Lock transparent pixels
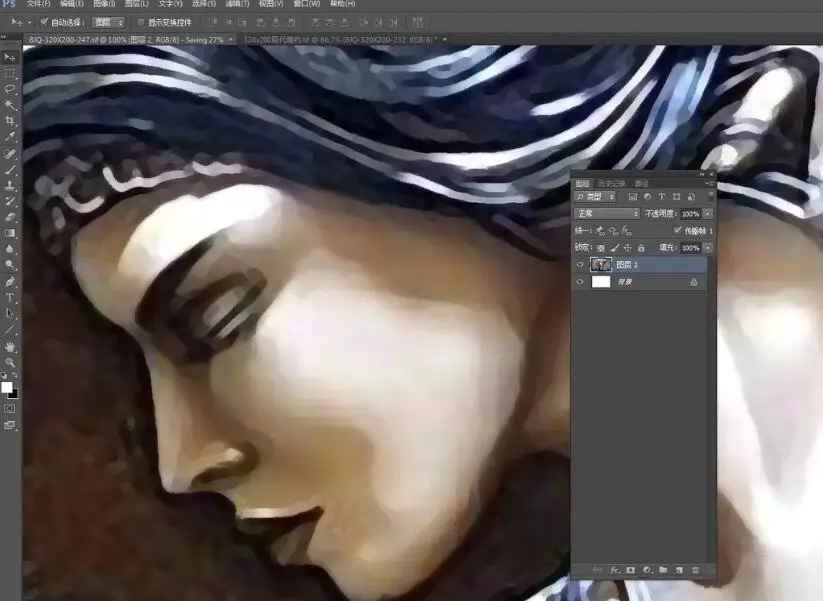This screenshot has height=601, width=823. click(601, 248)
